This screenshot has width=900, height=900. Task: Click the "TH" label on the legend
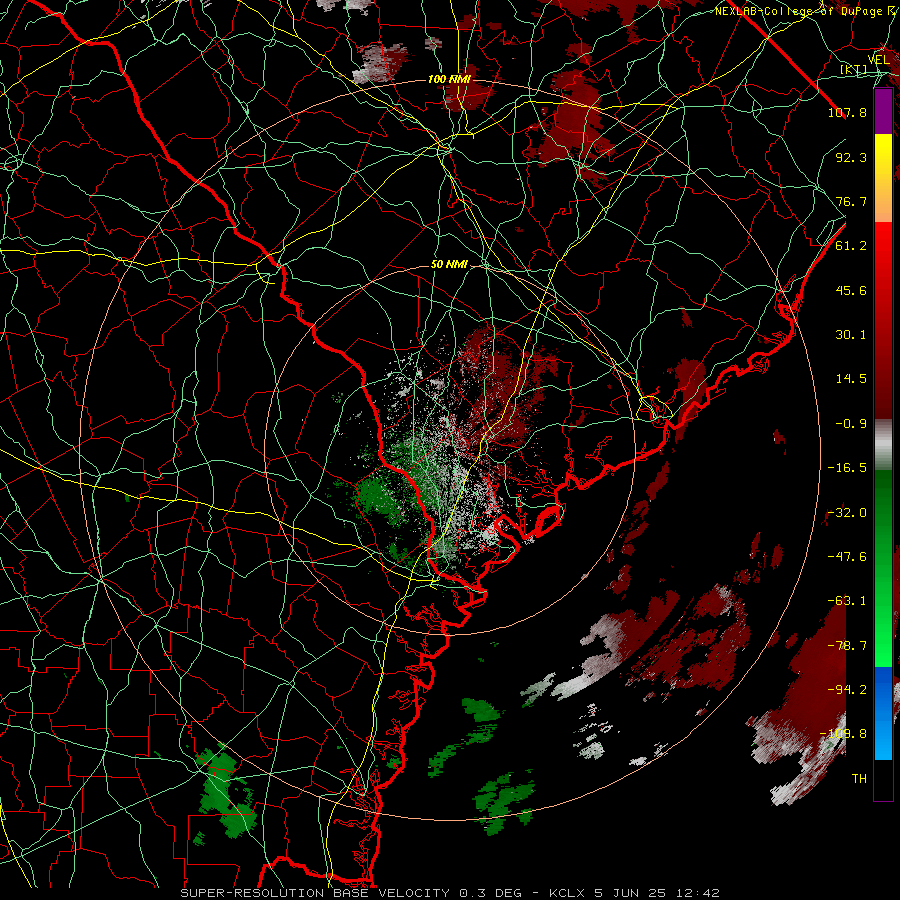click(859, 779)
